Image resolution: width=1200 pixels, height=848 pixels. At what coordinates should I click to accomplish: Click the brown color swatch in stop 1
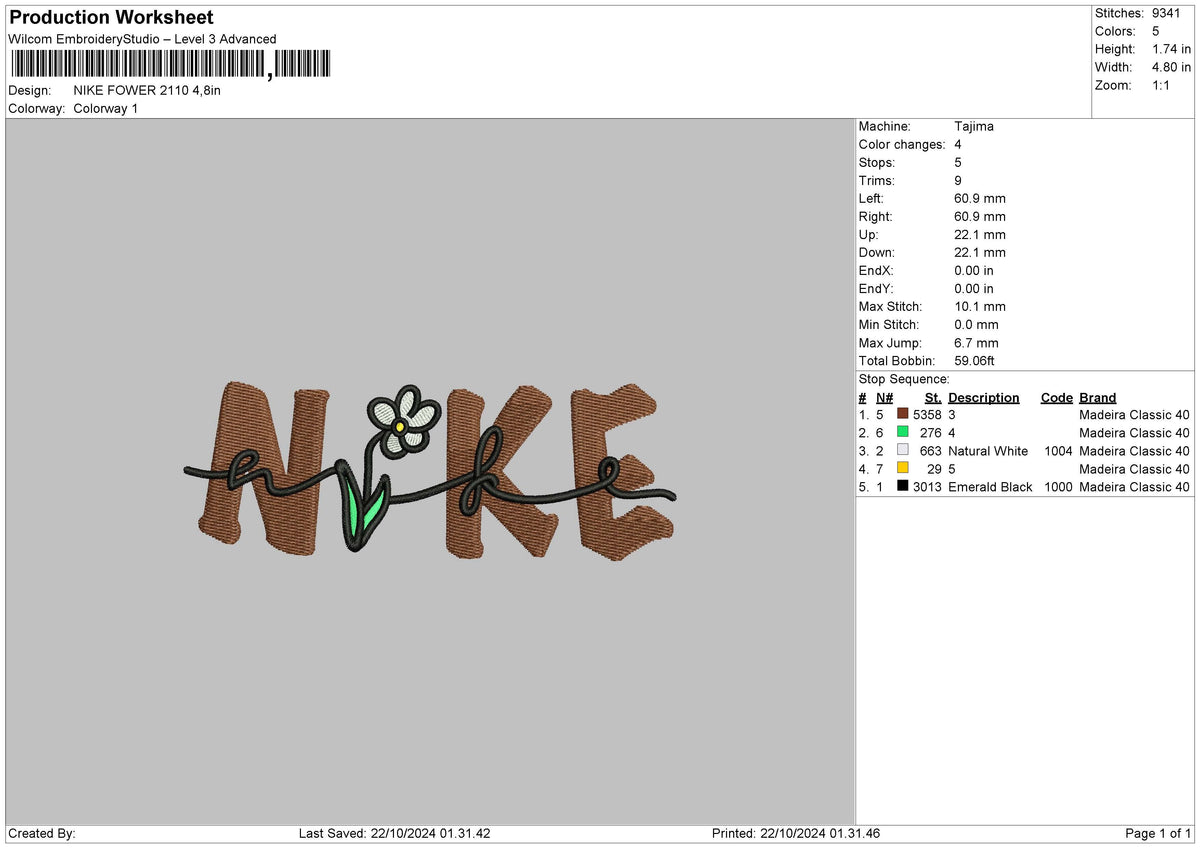coord(903,414)
